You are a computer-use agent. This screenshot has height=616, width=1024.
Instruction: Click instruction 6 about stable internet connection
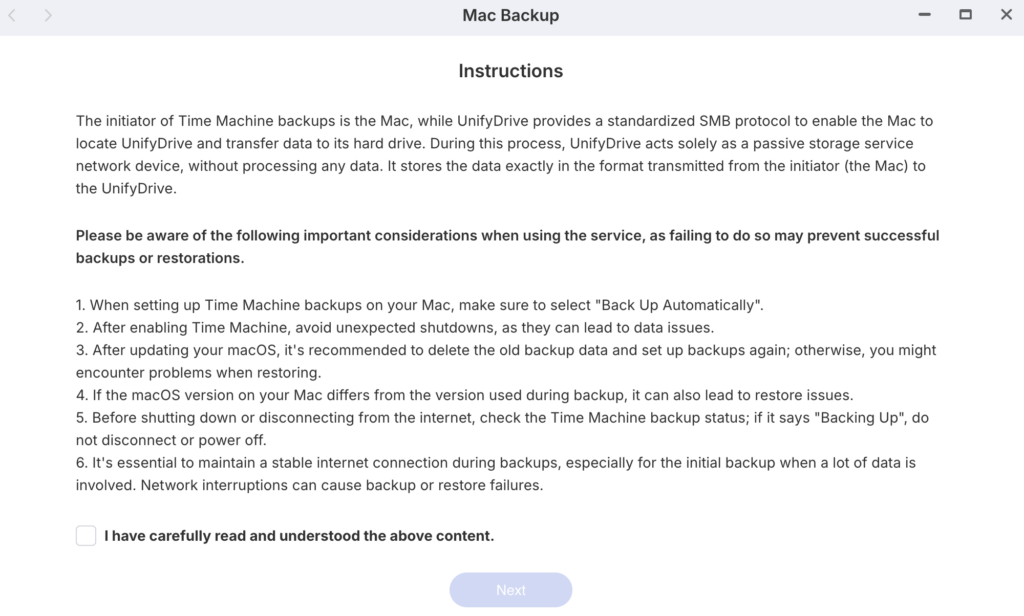click(x=496, y=474)
